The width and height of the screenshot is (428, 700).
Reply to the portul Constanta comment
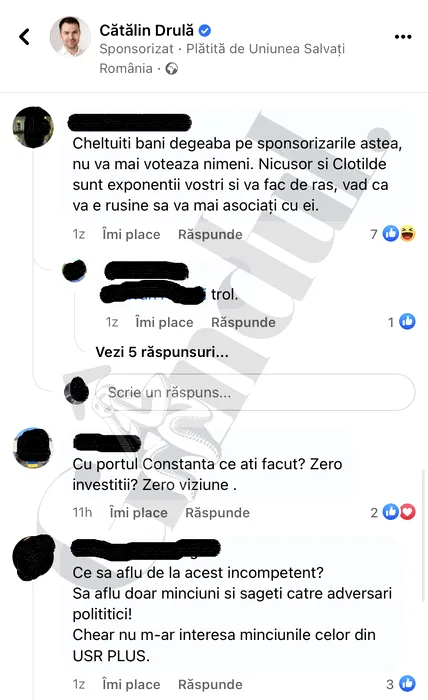point(217,512)
